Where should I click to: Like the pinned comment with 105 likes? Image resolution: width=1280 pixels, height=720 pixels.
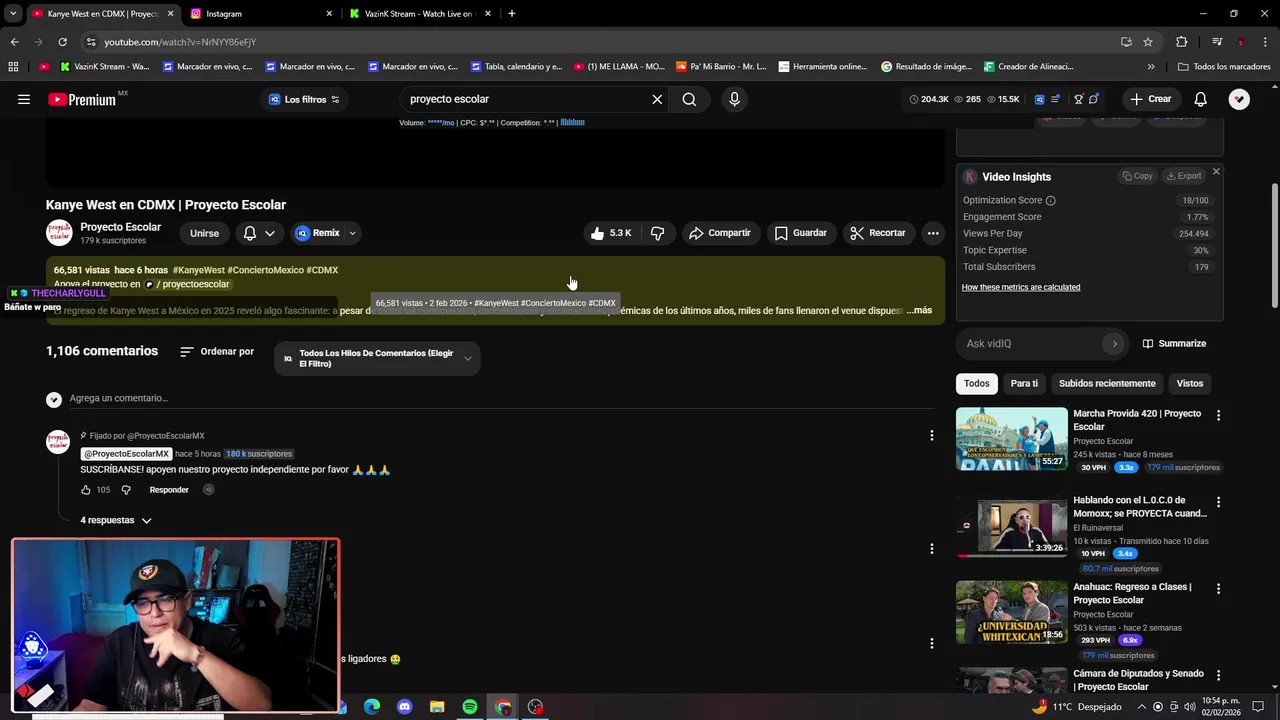click(86, 490)
